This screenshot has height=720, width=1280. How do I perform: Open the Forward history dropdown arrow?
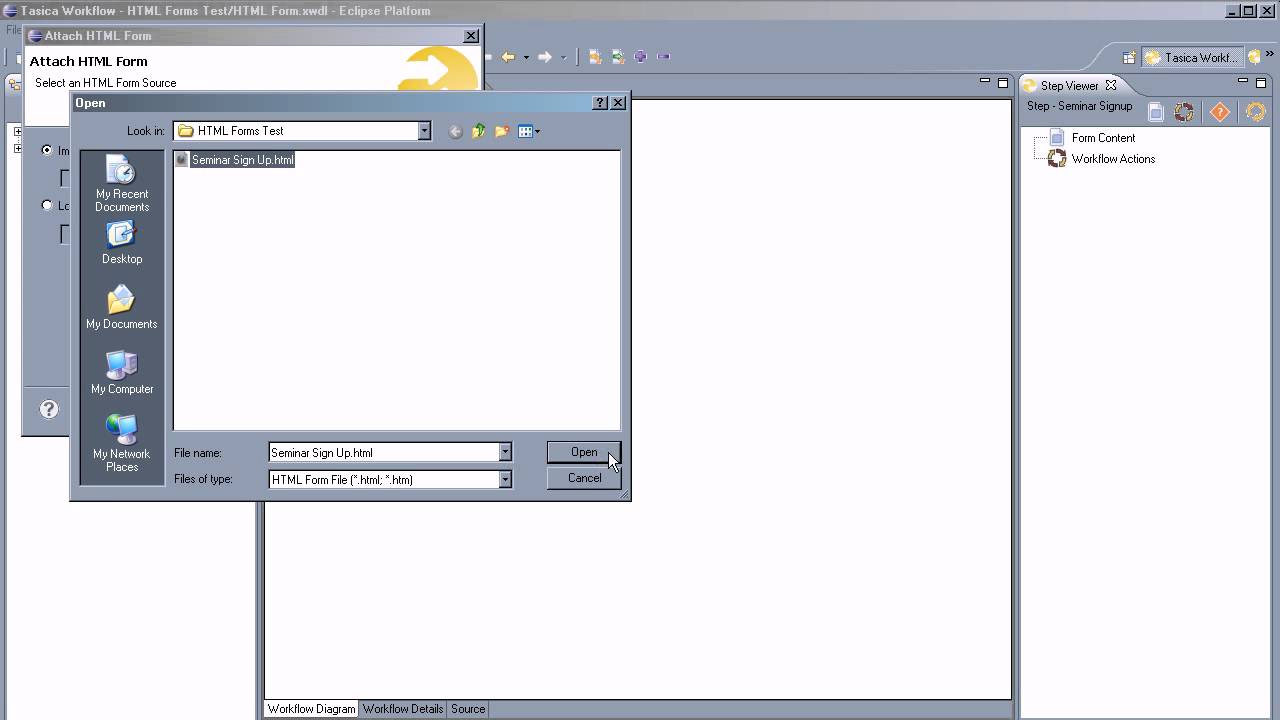pyautogui.click(x=563, y=57)
